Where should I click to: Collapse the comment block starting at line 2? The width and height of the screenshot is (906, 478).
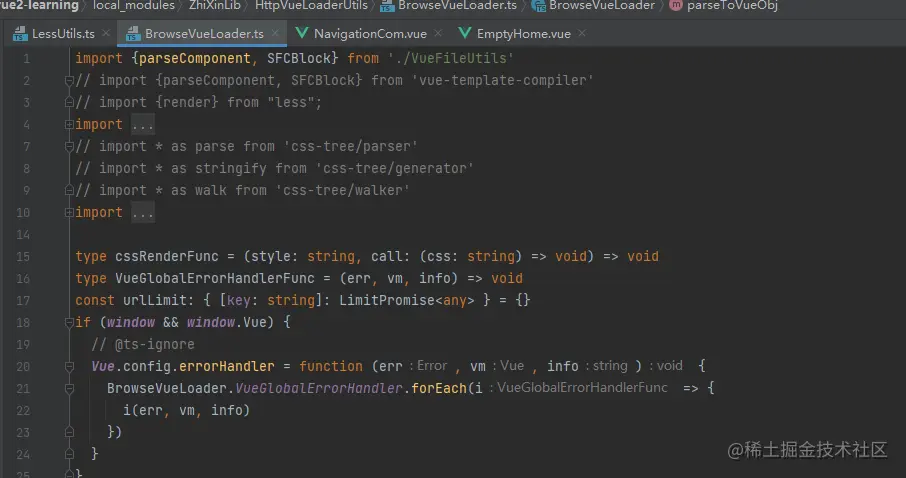(x=69, y=80)
